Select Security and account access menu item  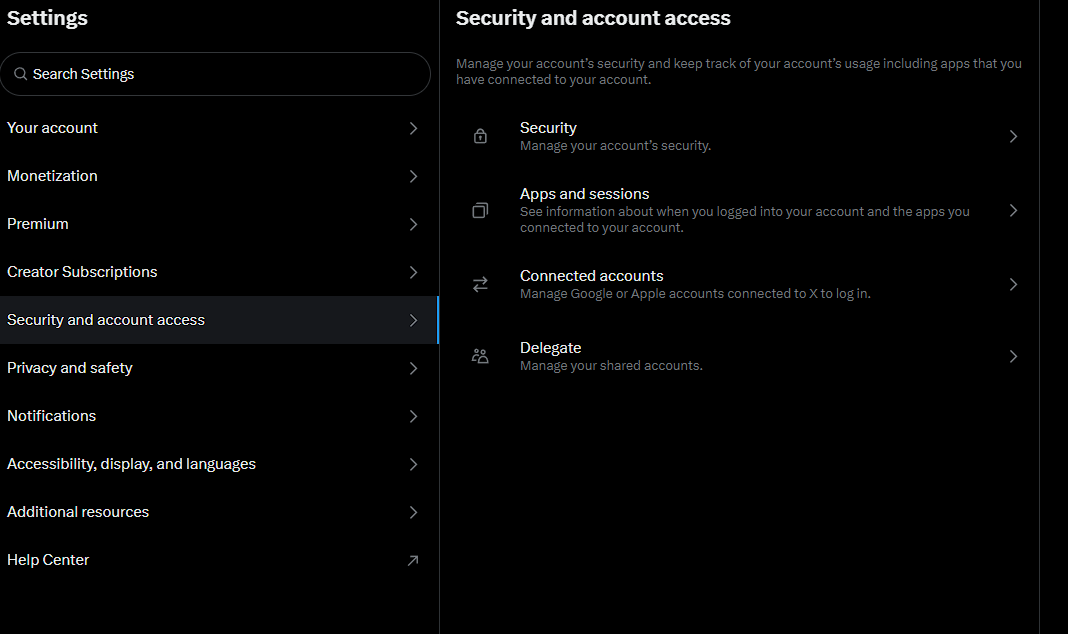pos(219,320)
